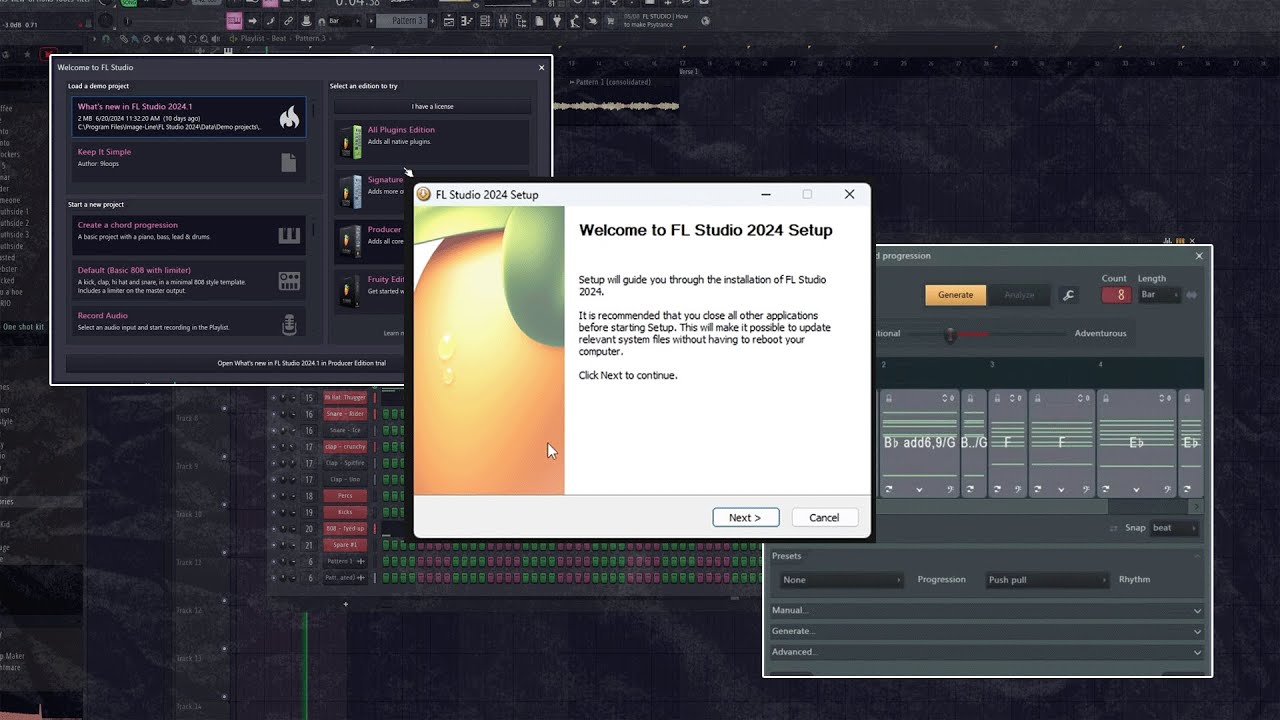Cancel the FL Studio 2024 Setup wizard
The image size is (1280, 720).
click(x=824, y=517)
